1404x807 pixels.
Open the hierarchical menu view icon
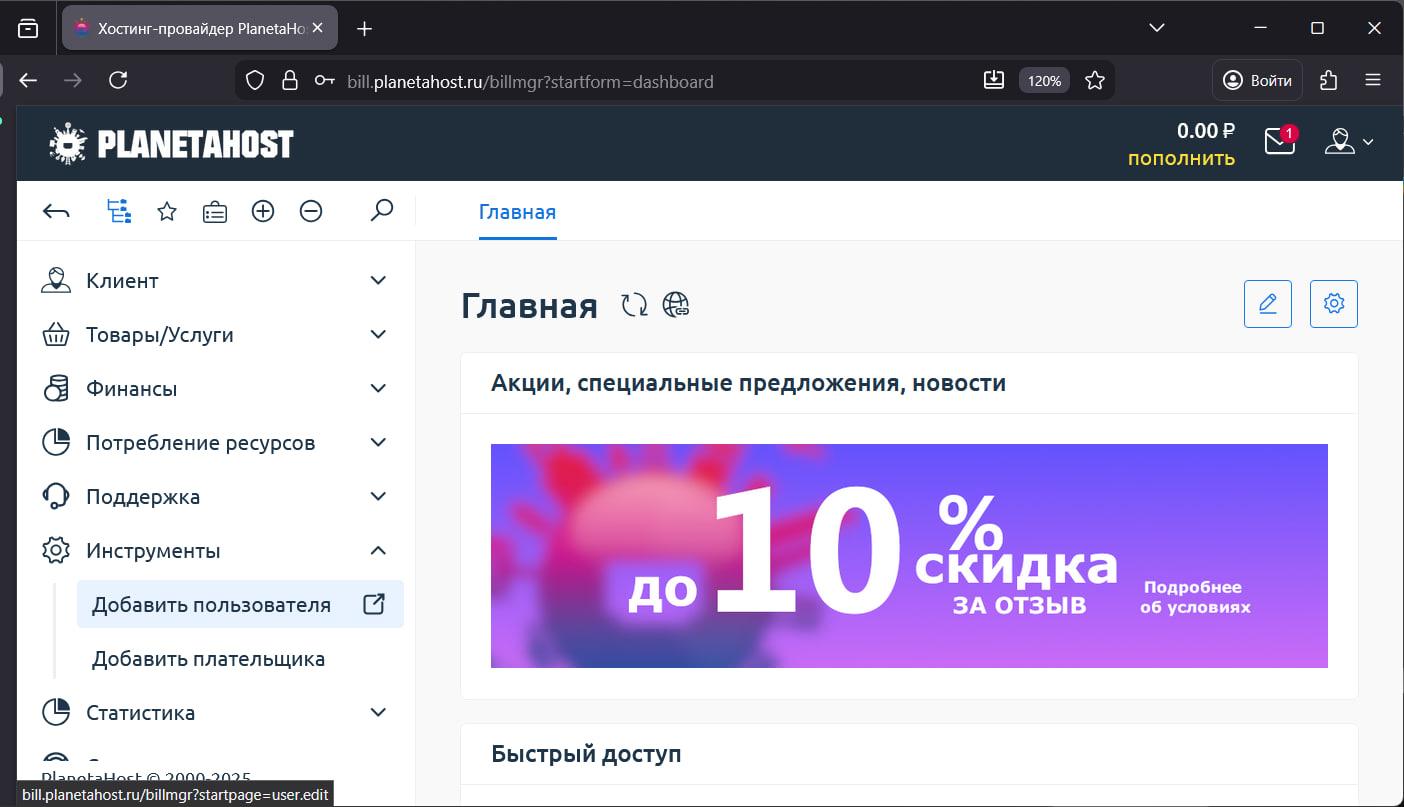click(x=119, y=211)
